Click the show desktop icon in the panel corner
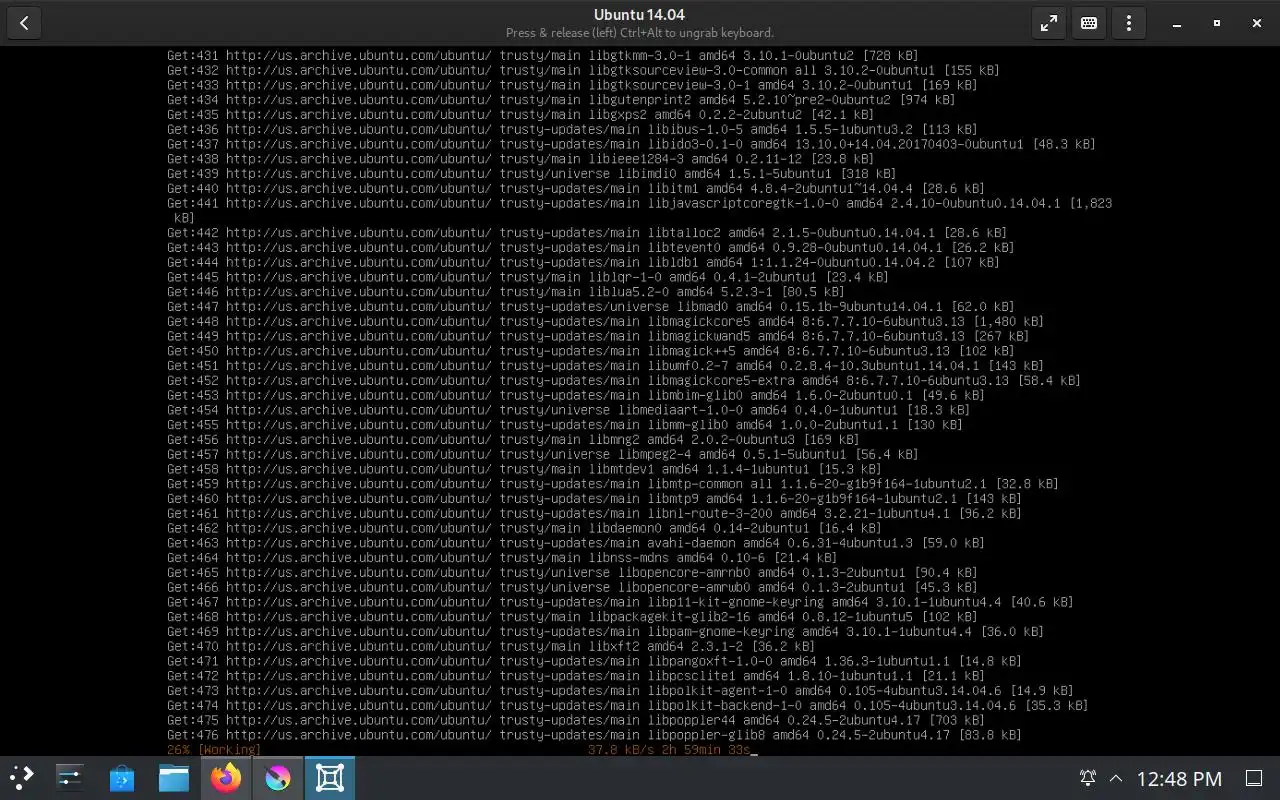This screenshot has width=1280, height=800. coord(1253,778)
